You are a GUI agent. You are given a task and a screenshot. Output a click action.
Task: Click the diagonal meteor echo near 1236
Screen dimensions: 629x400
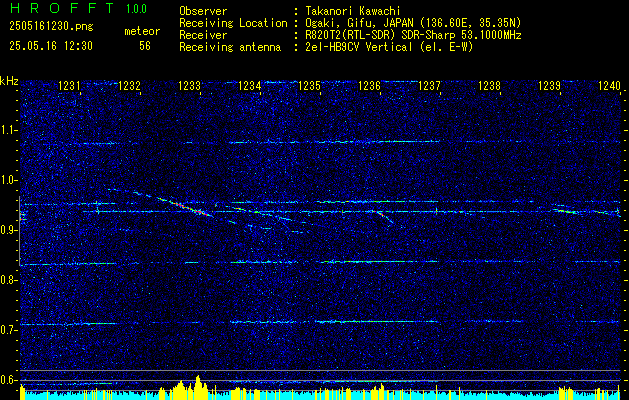click(x=382, y=216)
